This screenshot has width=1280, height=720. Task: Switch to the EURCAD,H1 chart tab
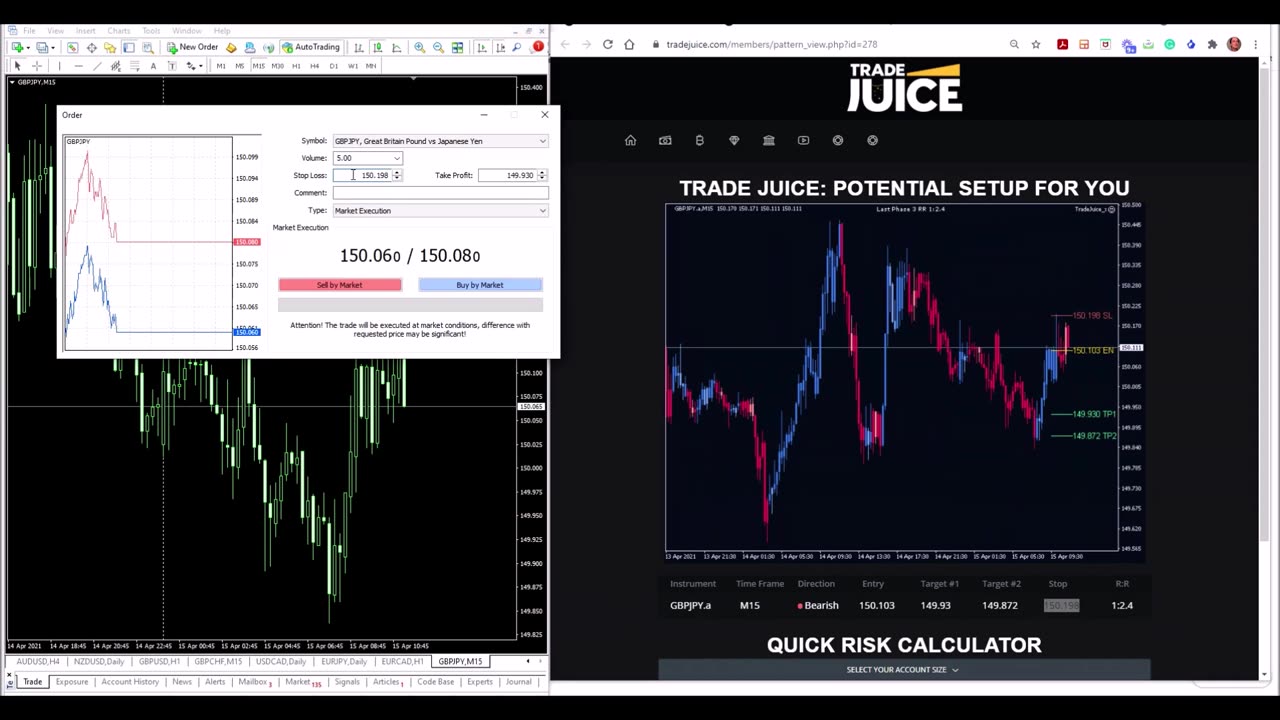pos(402,662)
